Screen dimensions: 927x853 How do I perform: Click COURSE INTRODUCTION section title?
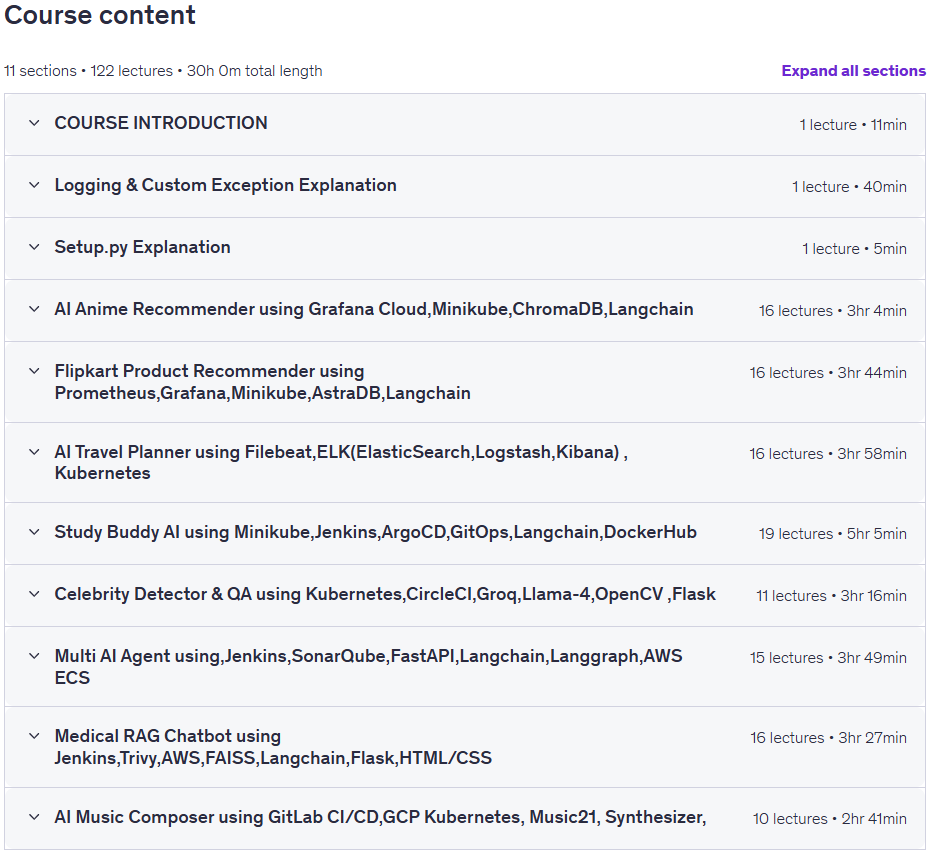point(161,123)
